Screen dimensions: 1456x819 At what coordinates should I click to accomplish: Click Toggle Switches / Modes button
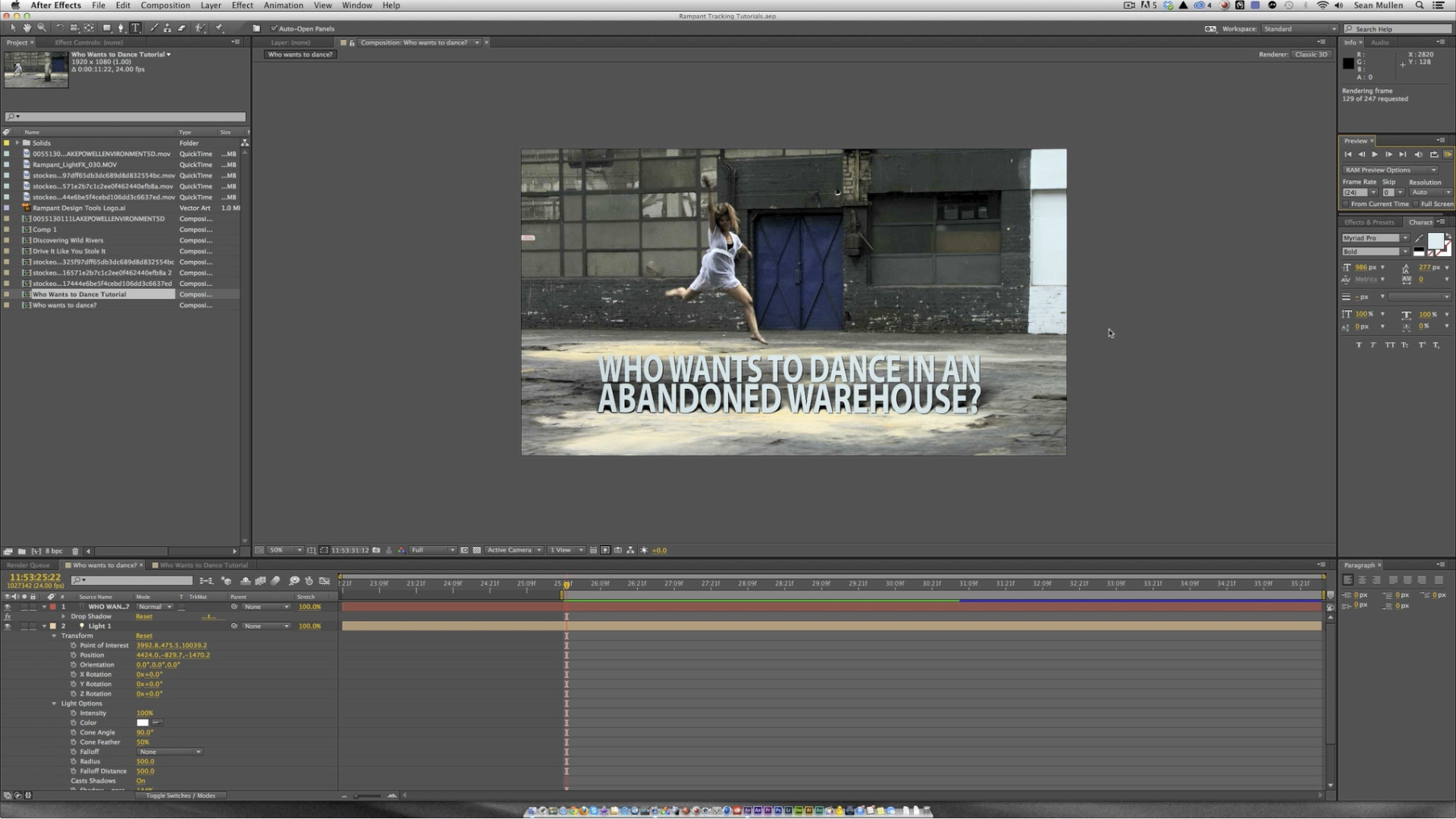point(180,796)
